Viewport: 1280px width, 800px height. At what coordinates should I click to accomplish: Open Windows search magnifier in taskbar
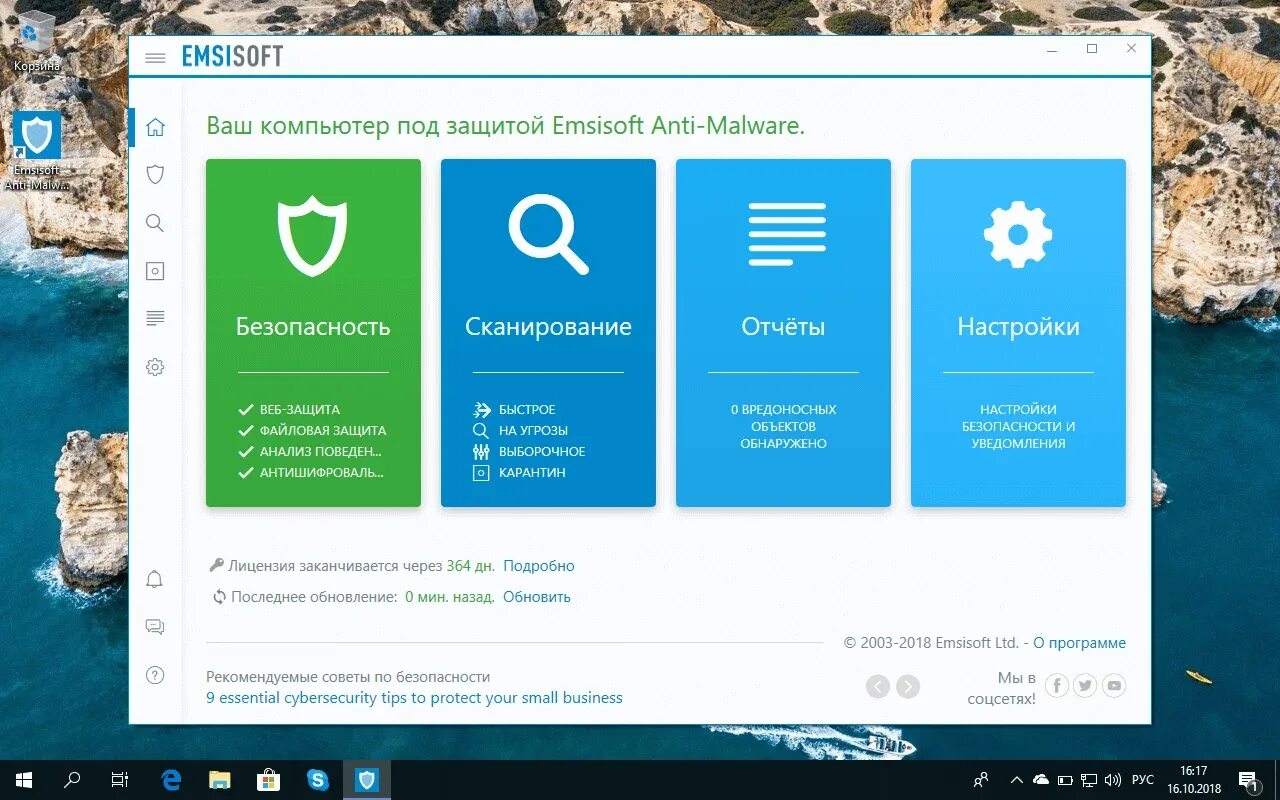(x=72, y=780)
